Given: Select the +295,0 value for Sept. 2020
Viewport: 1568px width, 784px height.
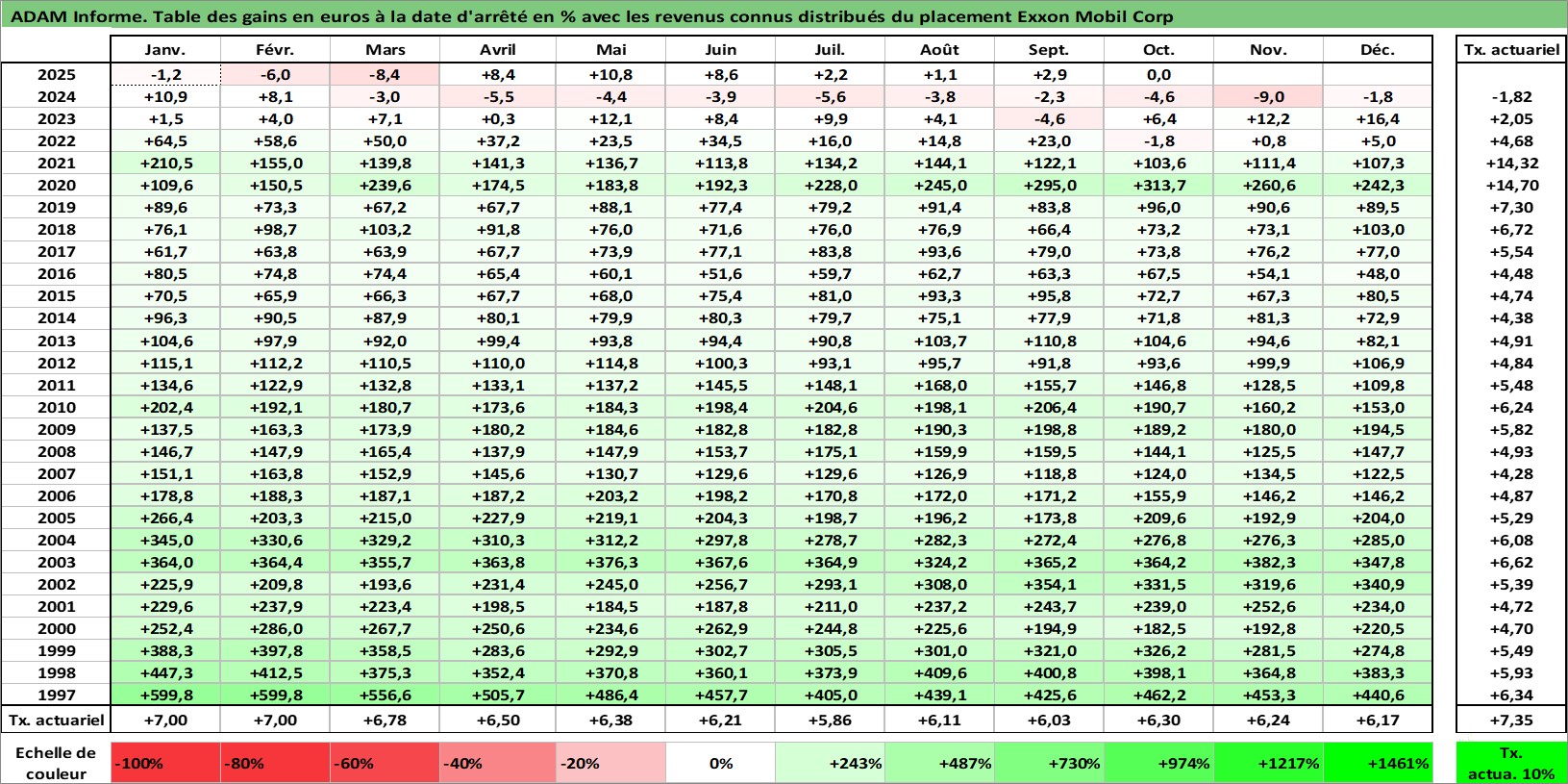Looking at the screenshot, I should tap(1049, 186).
